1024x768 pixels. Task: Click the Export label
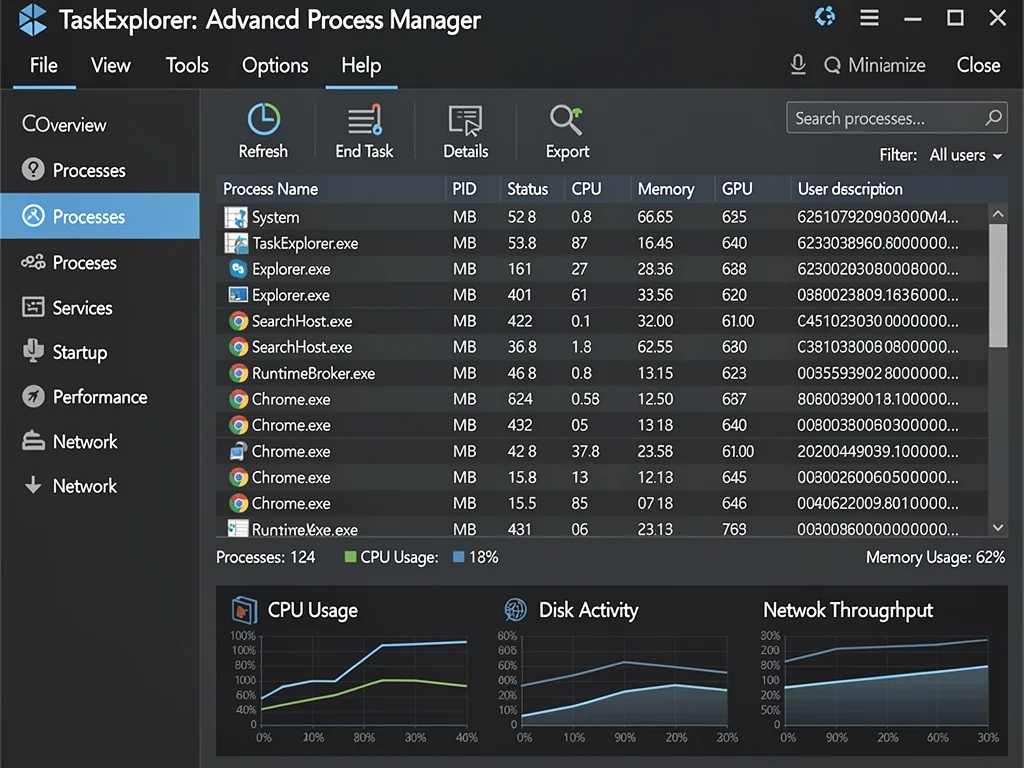click(568, 152)
